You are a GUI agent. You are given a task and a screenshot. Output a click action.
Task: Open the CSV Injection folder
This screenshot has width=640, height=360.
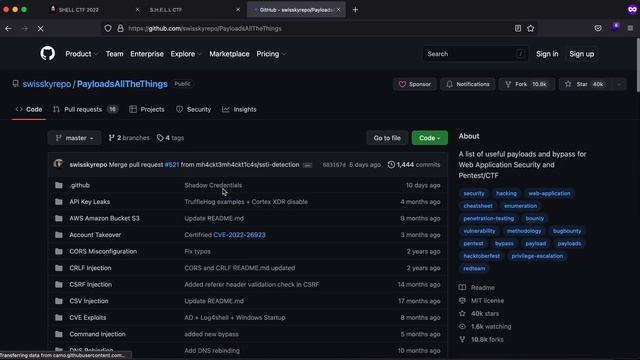point(89,301)
